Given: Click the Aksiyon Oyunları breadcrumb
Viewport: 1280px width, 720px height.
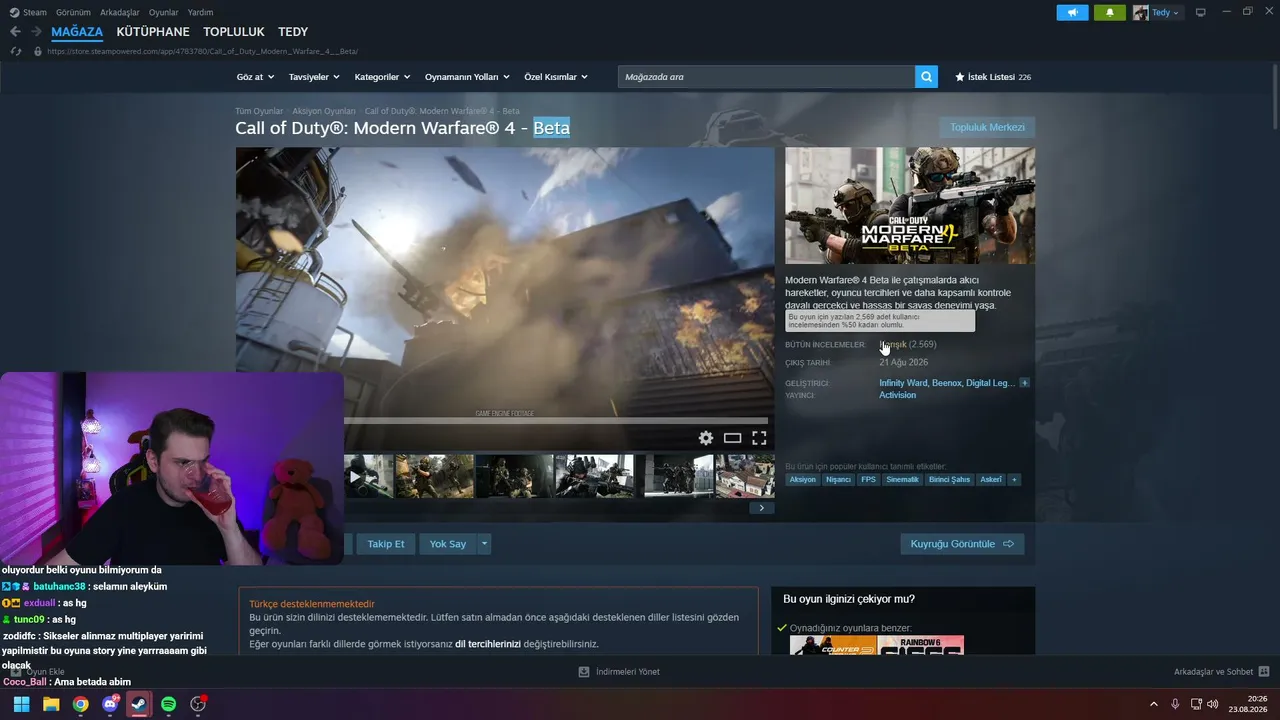Looking at the screenshot, I should (x=324, y=111).
